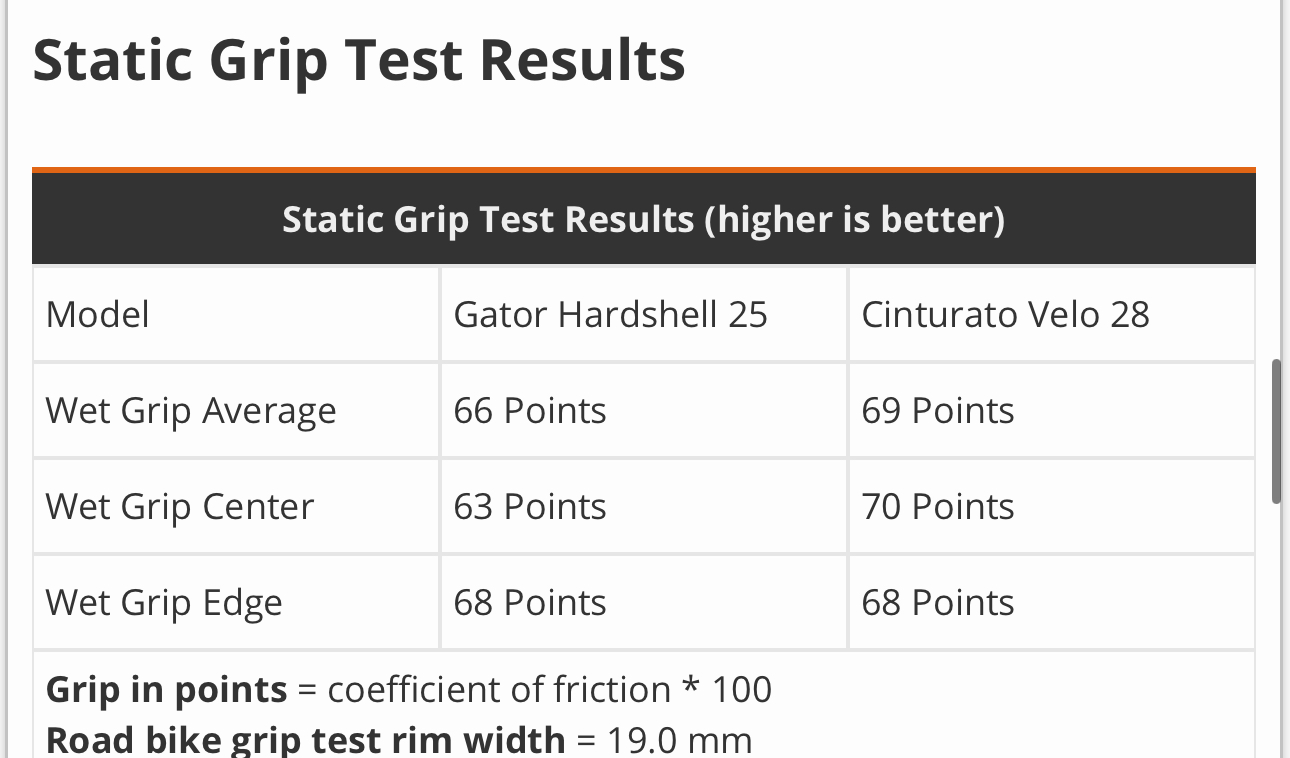Click the Gator Hardshell 25 column header
This screenshot has height=758, width=1290.
[x=610, y=315]
